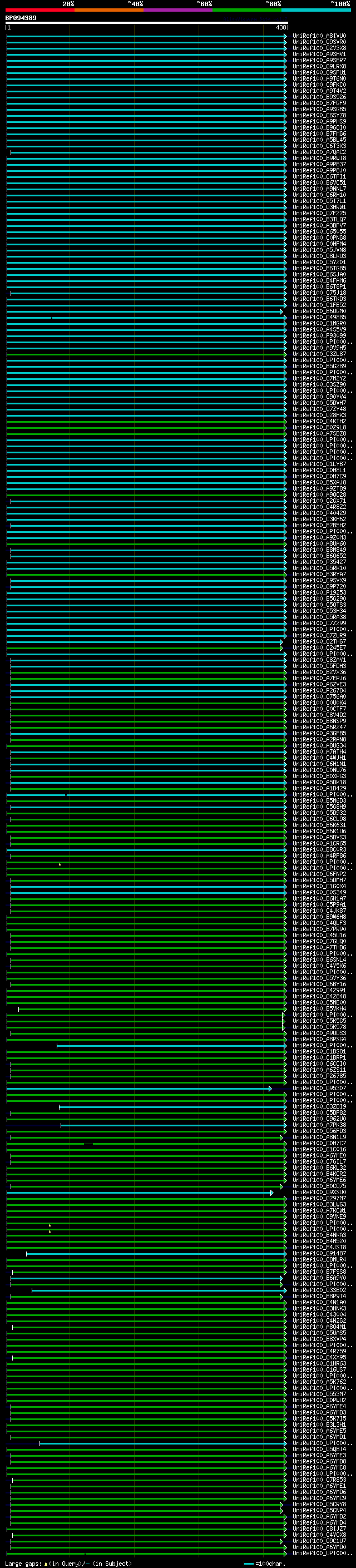
Task: Select the label UniRef100_Q75J18
Action: pyautogui.click(x=319, y=293)
